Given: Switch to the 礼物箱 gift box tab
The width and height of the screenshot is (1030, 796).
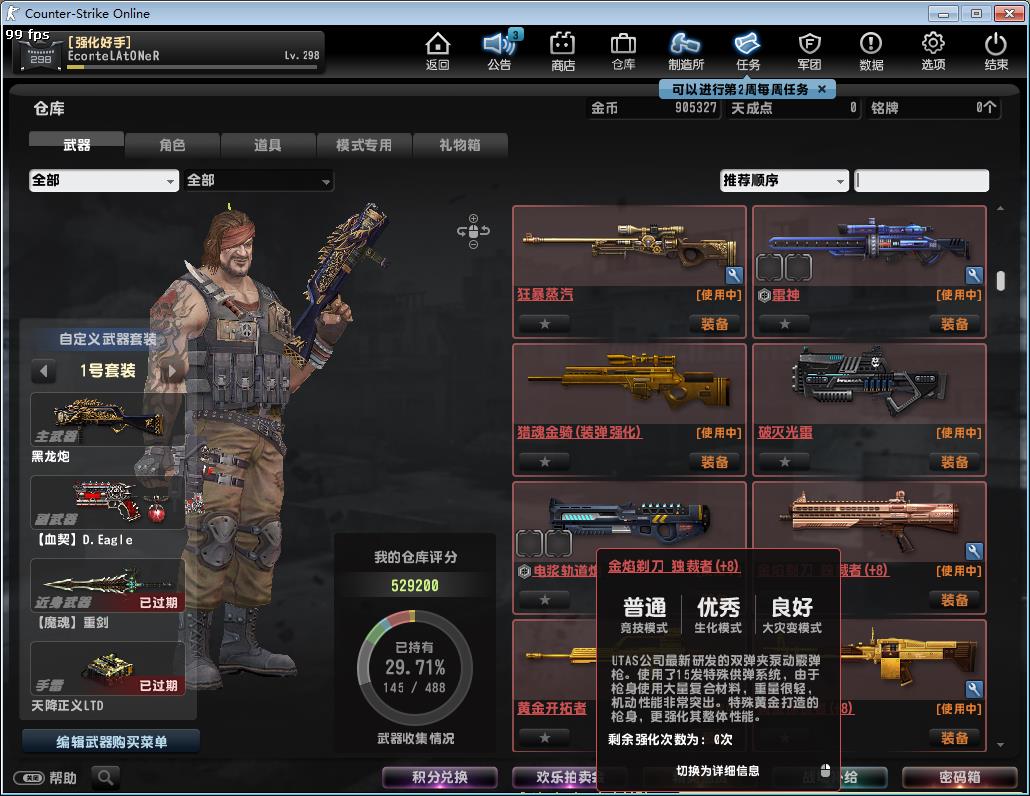Looking at the screenshot, I should coord(460,145).
